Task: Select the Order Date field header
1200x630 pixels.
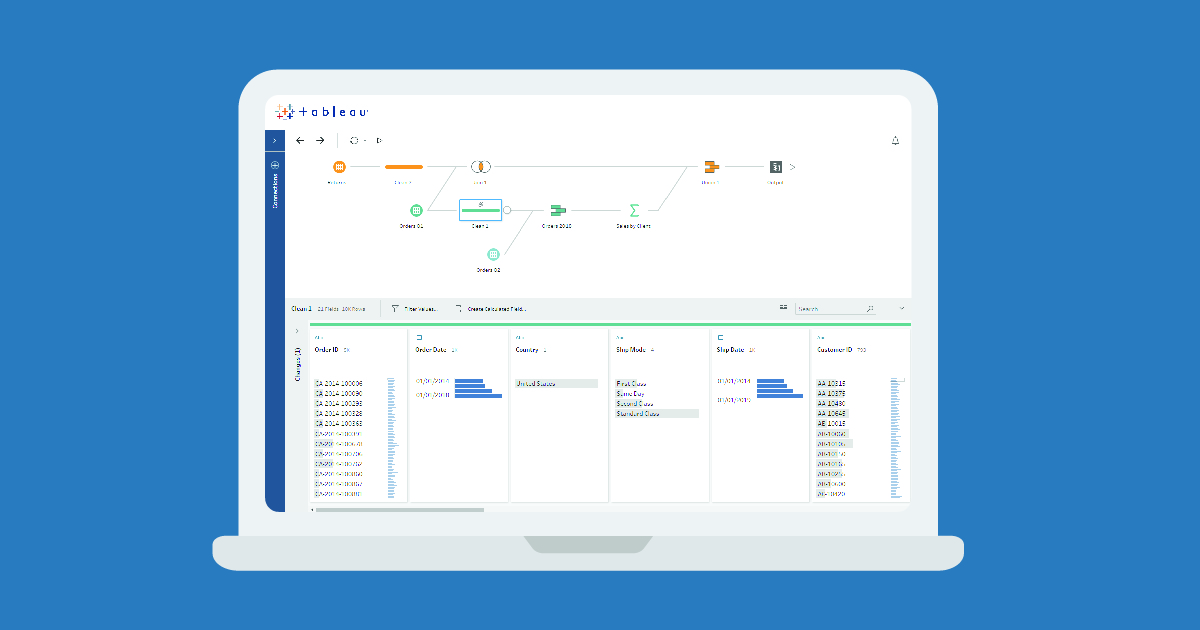Action: [431, 350]
